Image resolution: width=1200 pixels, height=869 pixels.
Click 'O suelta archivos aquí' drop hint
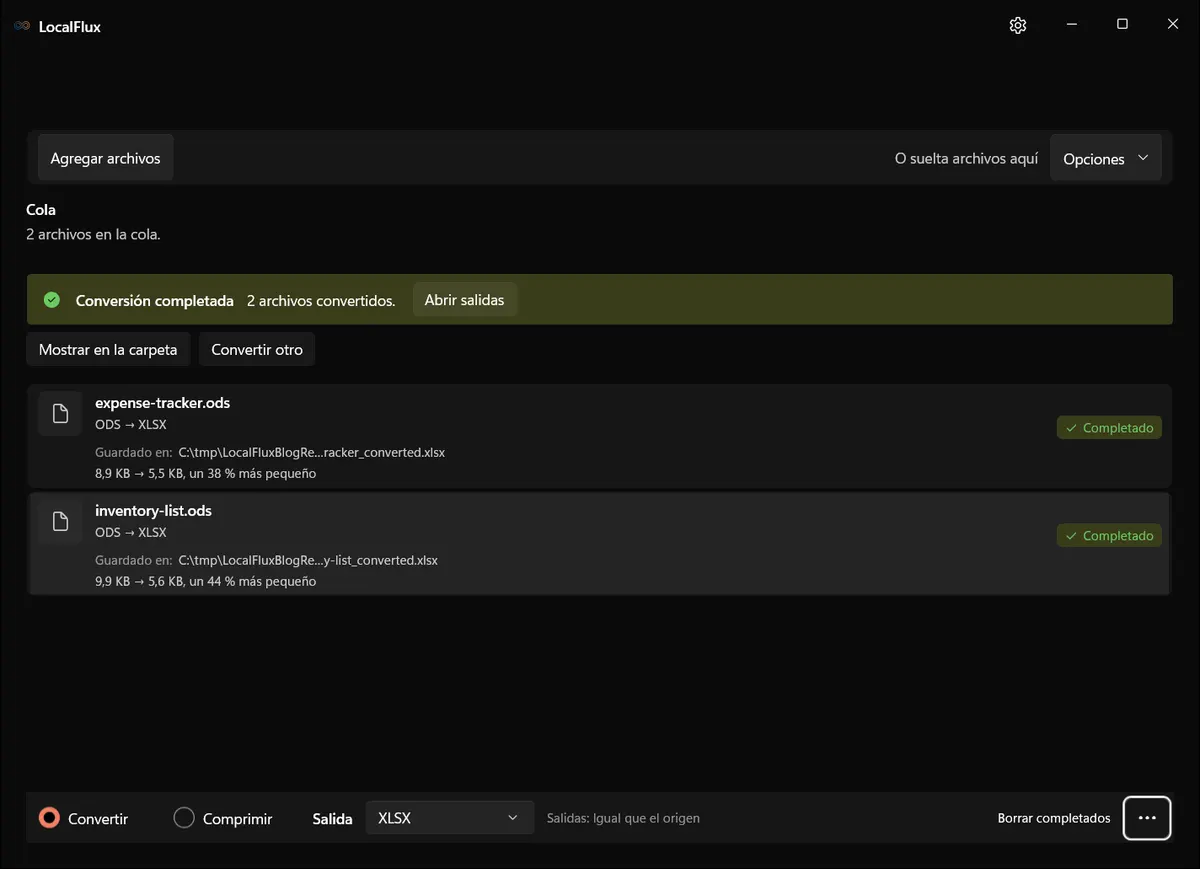(967, 159)
